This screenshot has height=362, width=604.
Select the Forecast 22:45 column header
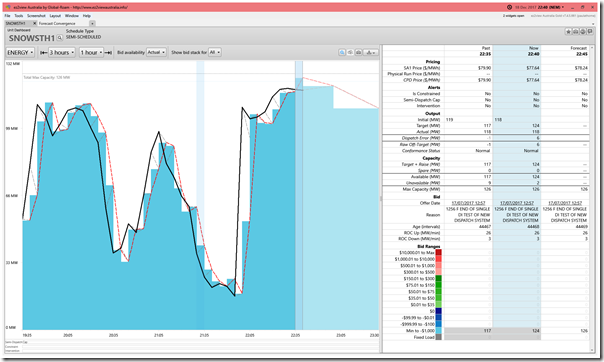(565, 51)
